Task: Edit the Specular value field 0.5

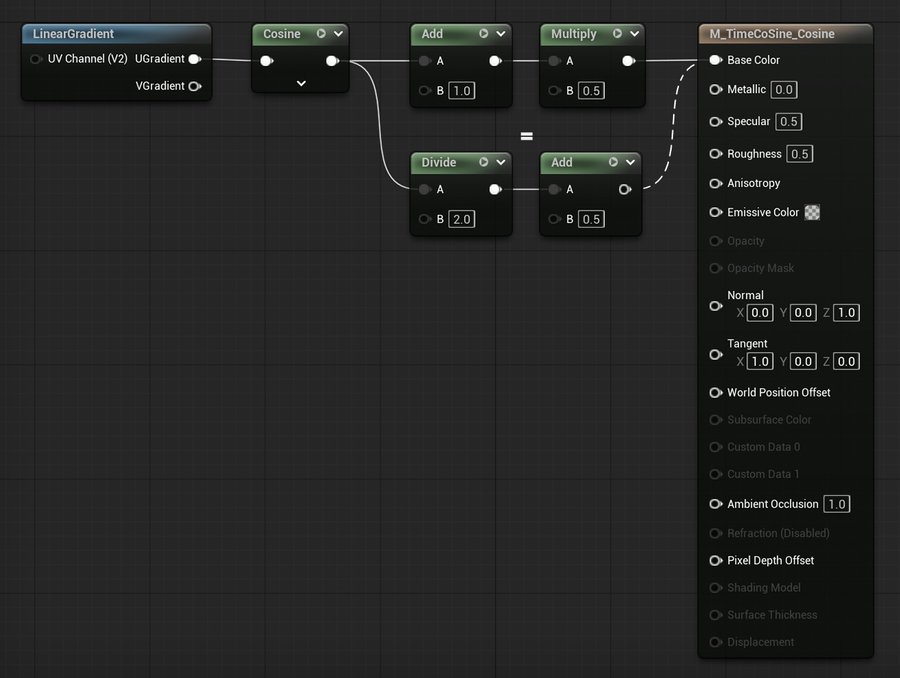Action: [789, 122]
